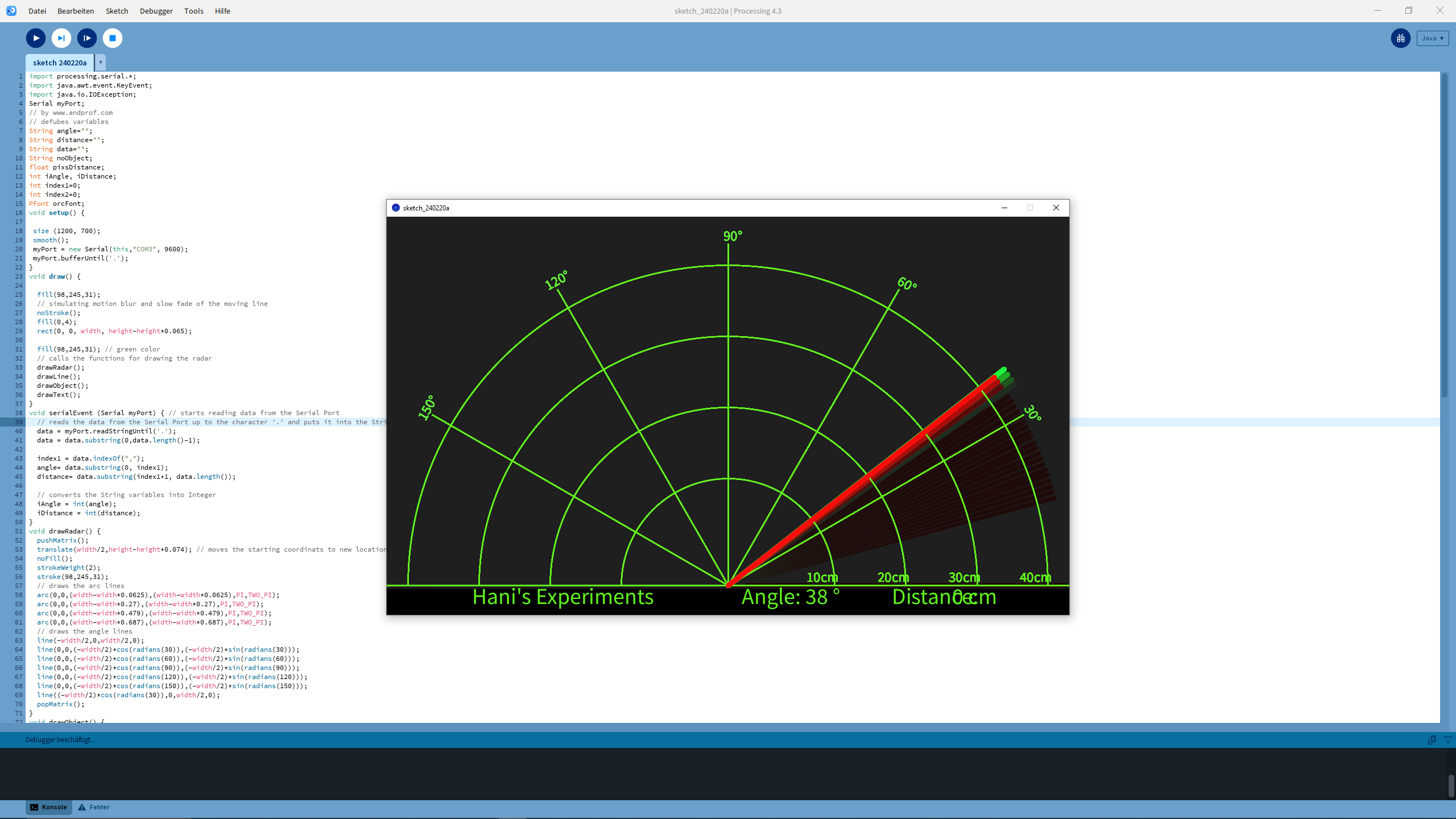This screenshot has width=1456, height=819.
Task: Click the Run sketch play button
Action: pyautogui.click(x=35, y=38)
